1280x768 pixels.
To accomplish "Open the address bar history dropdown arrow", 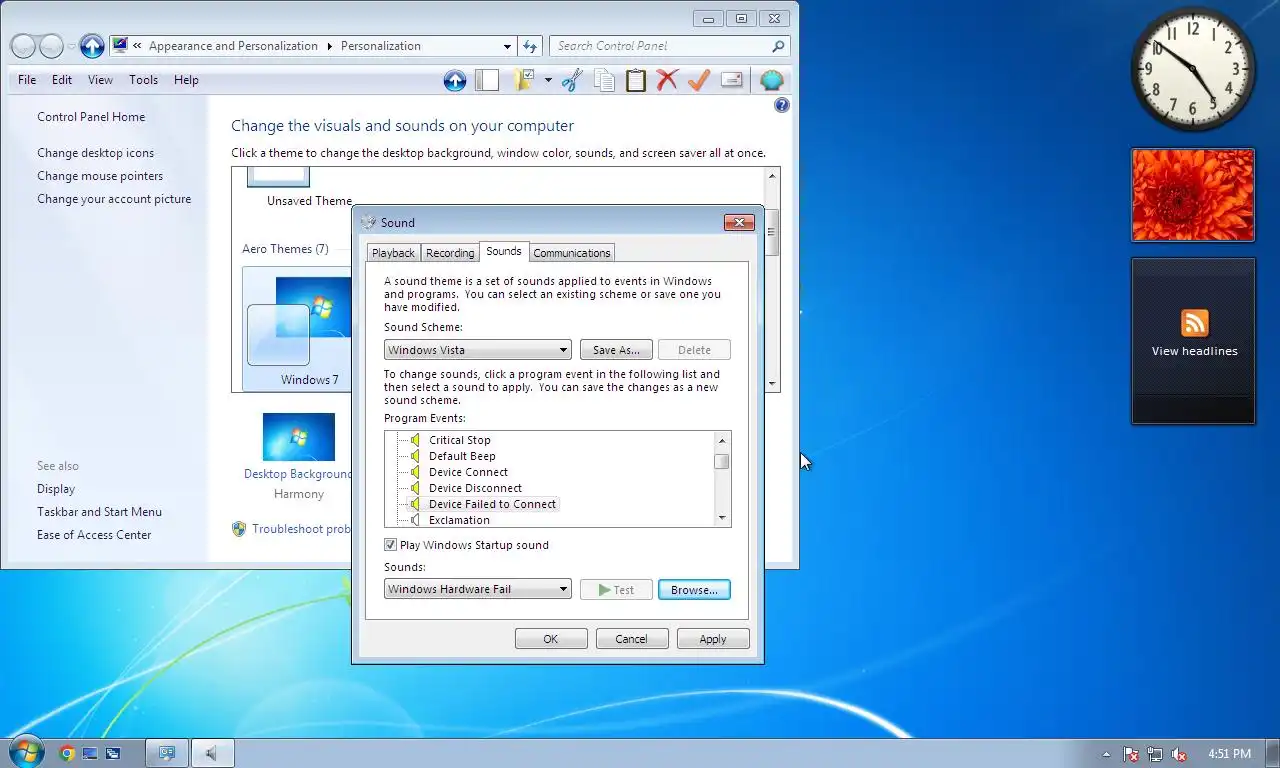I will pyautogui.click(x=507, y=46).
